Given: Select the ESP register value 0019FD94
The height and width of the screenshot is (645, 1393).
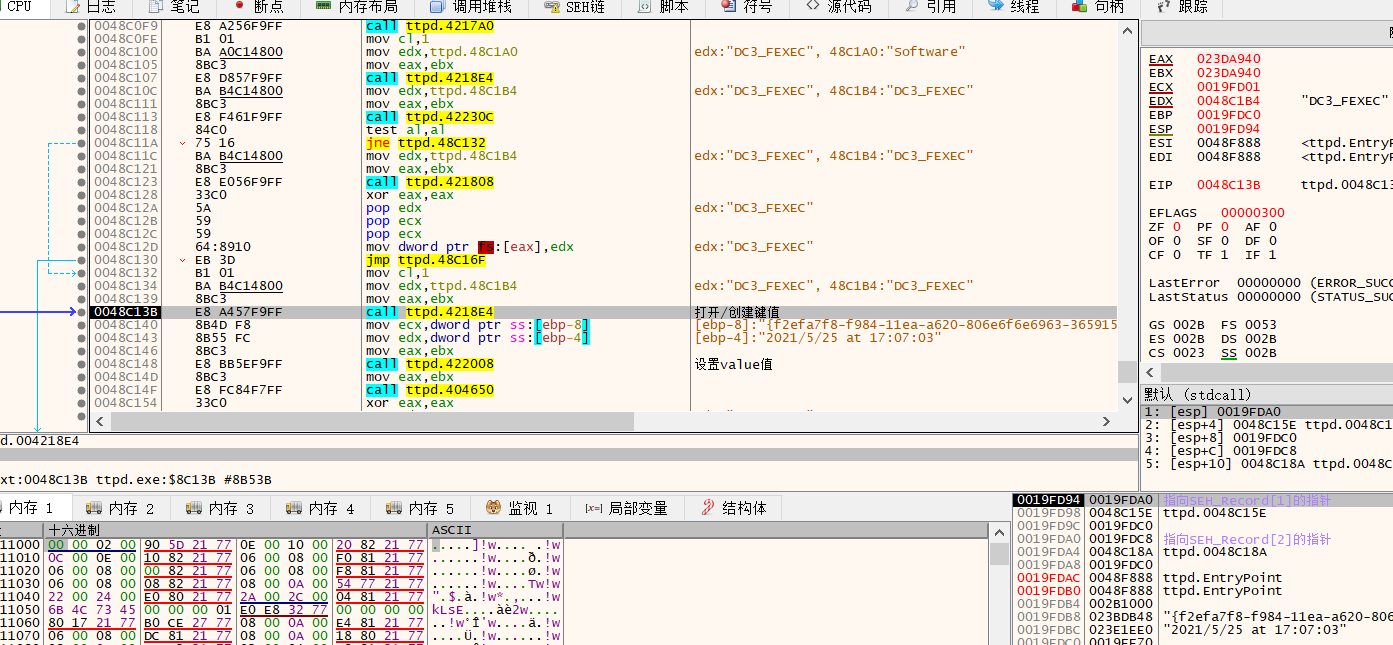Looking at the screenshot, I should click(1230, 129).
